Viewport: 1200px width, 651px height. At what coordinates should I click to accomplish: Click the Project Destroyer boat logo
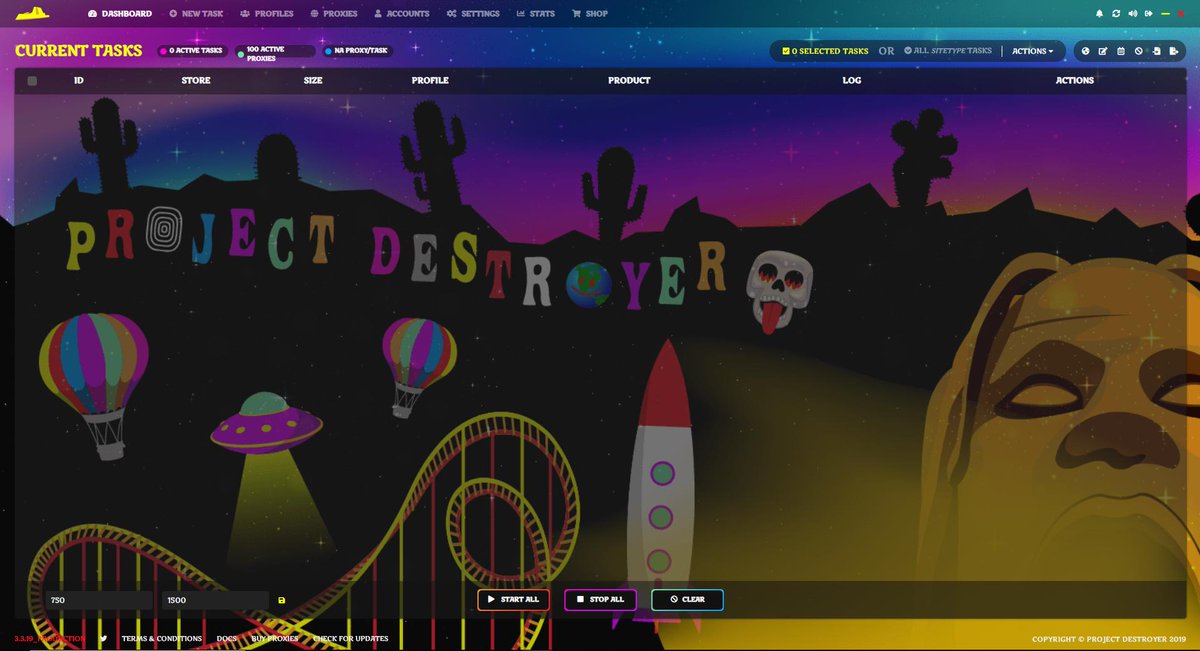(32, 13)
